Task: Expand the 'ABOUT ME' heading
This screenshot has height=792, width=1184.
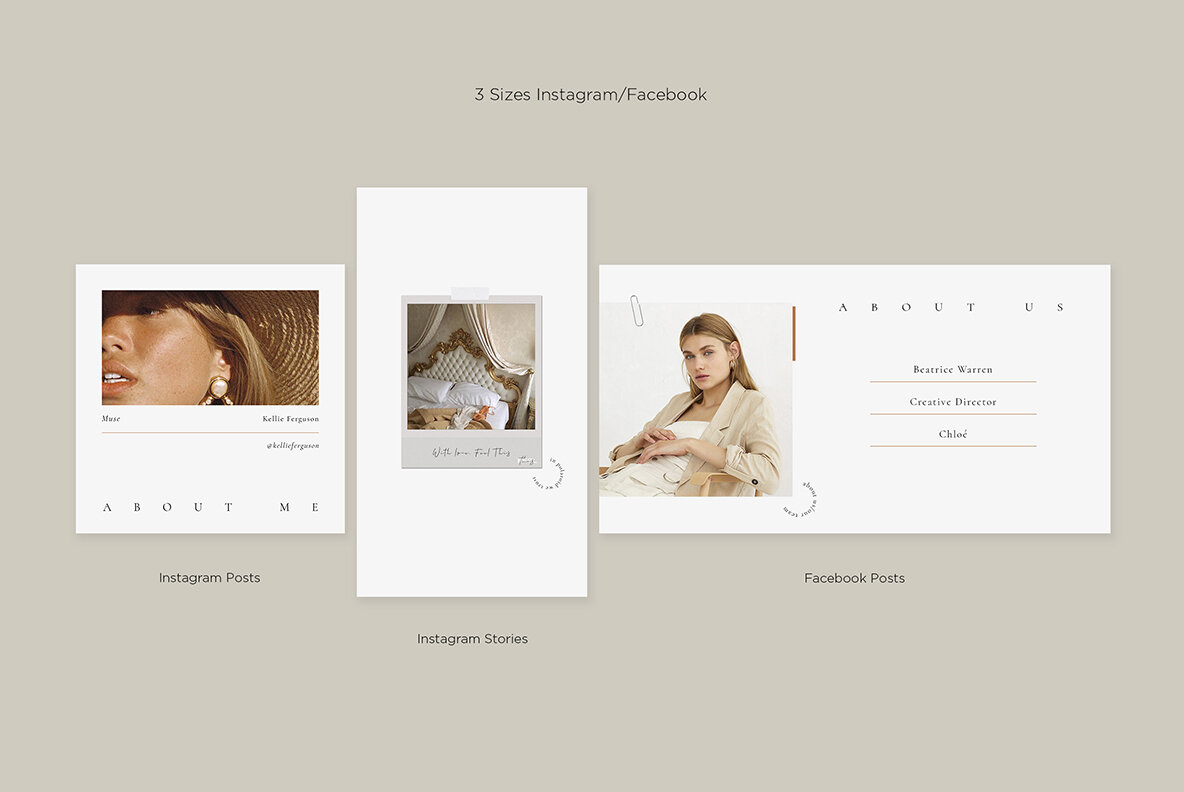Action: [210, 507]
